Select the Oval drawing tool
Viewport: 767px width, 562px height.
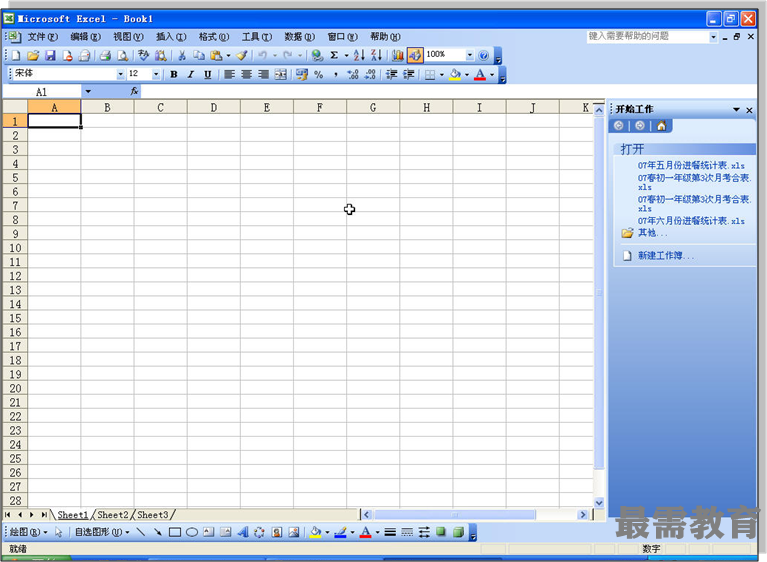pyautogui.click(x=192, y=532)
